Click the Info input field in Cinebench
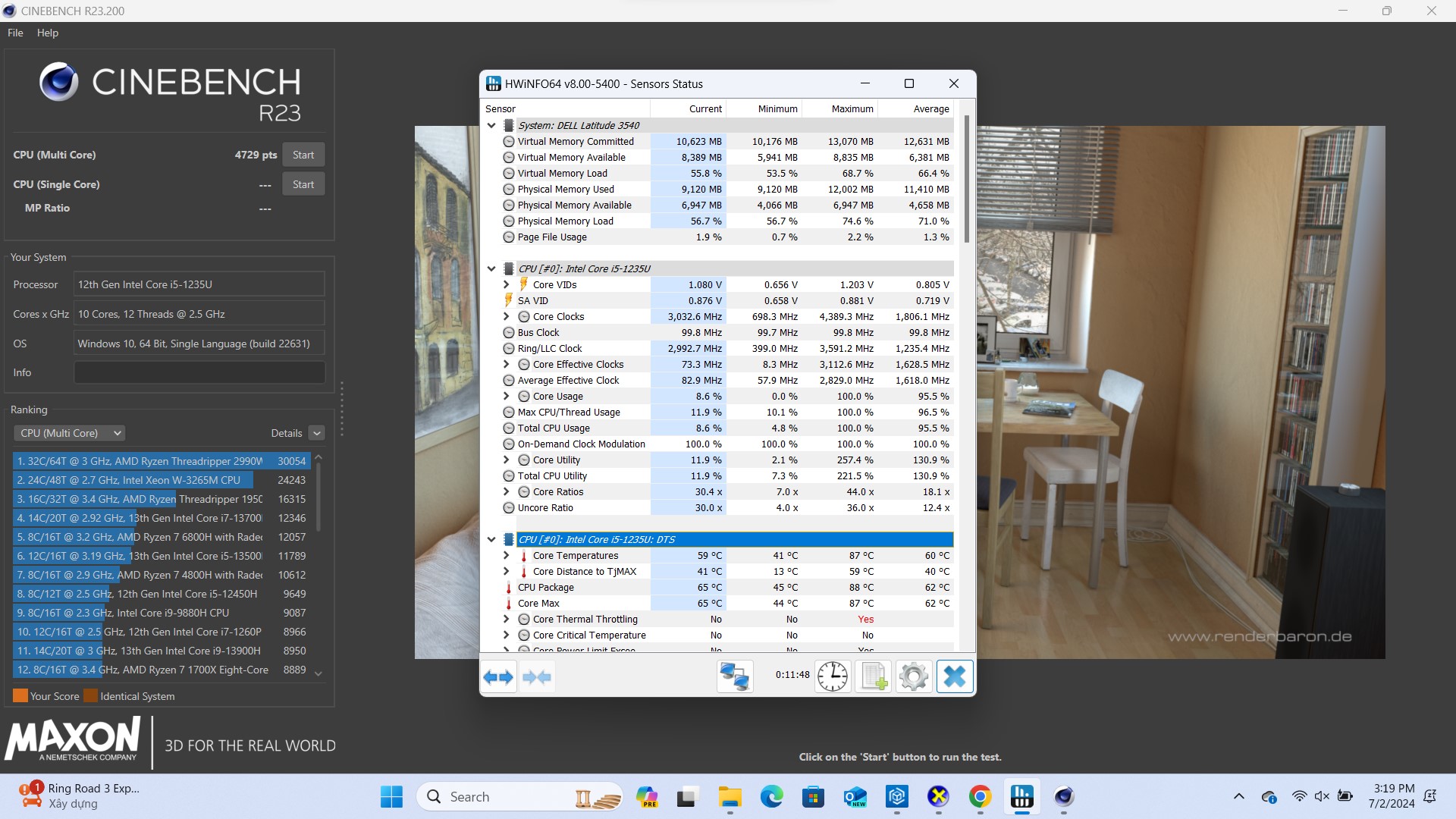 [x=199, y=372]
